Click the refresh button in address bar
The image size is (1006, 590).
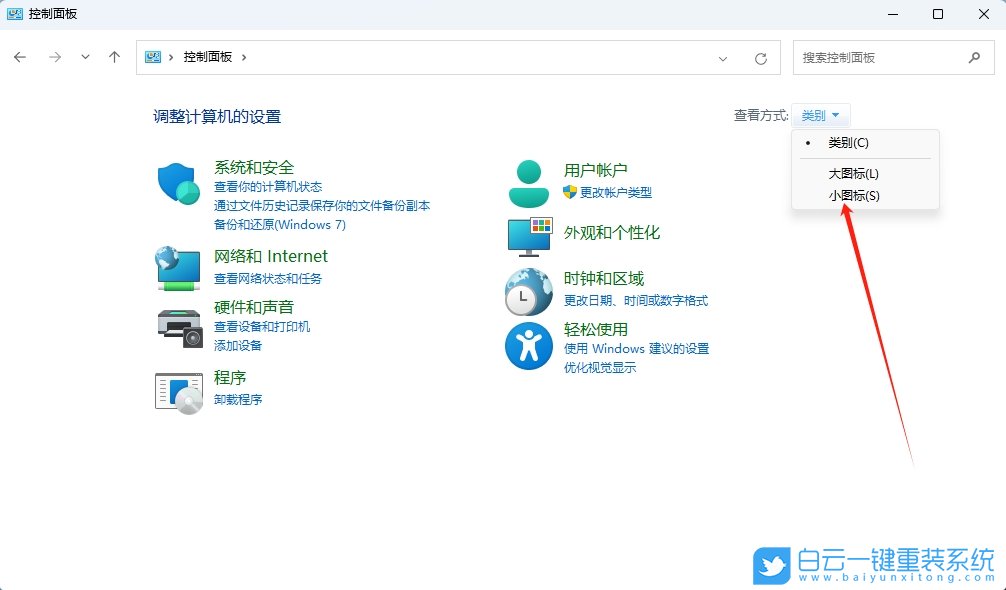(761, 57)
